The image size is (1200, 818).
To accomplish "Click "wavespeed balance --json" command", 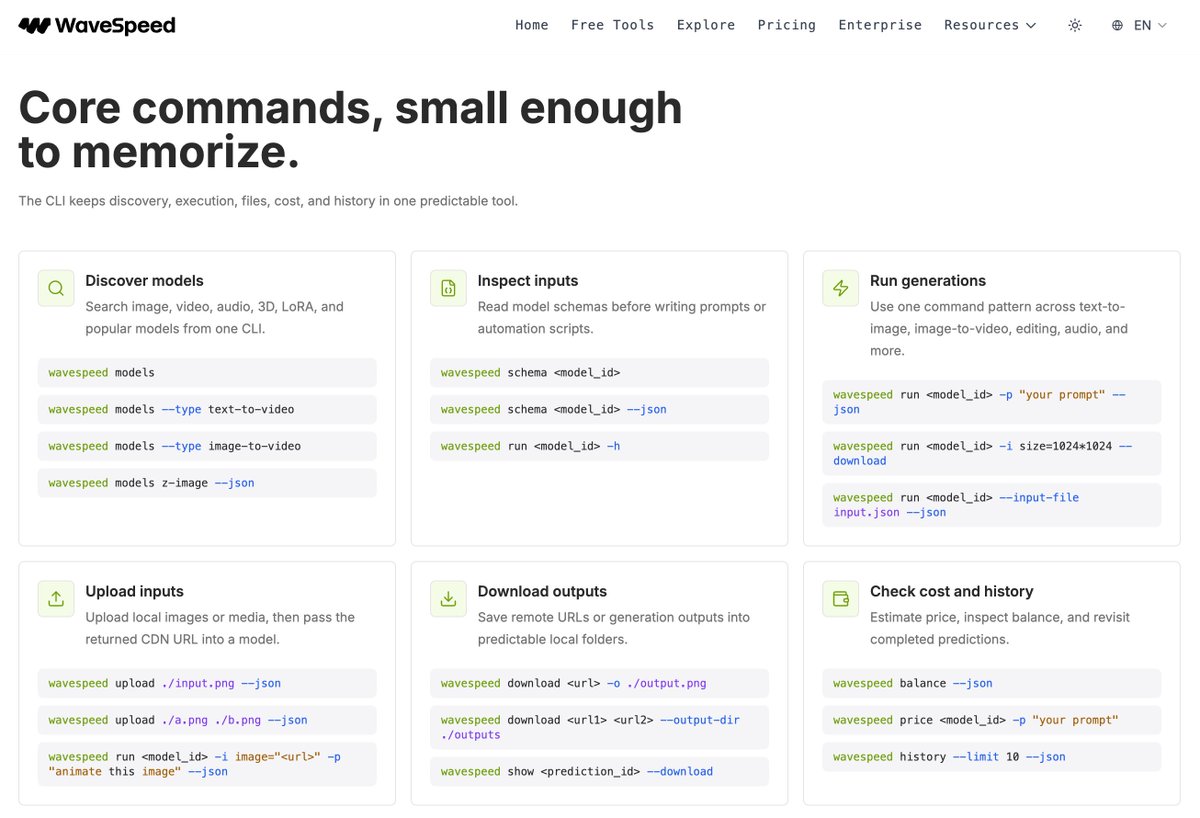I will tap(991, 683).
